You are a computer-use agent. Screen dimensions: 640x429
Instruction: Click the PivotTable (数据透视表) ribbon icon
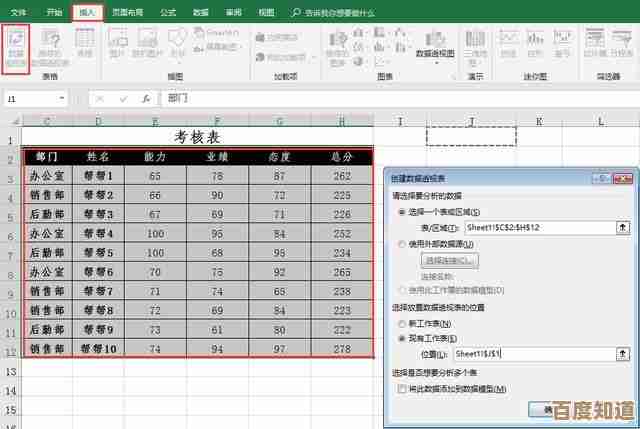point(16,45)
